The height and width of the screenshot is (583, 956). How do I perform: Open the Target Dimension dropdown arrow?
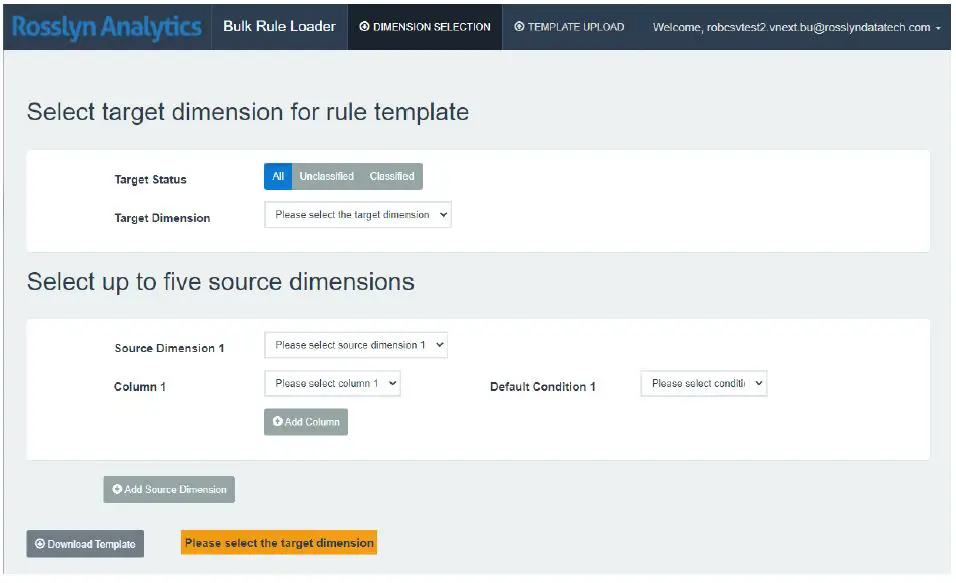point(443,214)
